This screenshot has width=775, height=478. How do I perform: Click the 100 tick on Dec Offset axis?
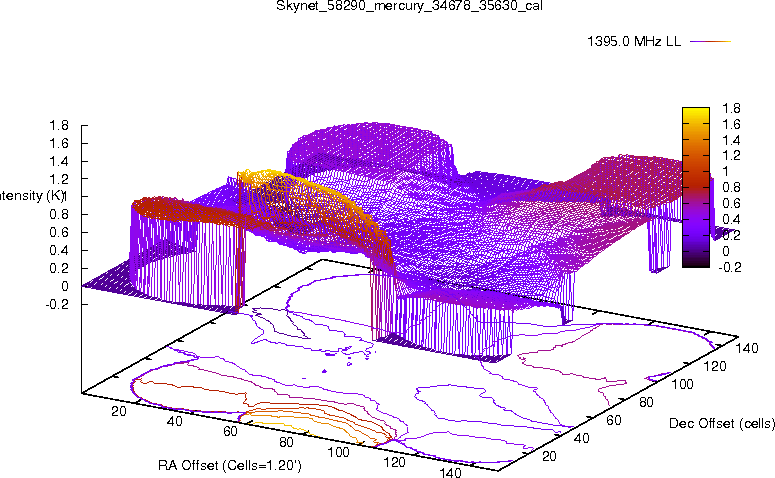point(682,384)
